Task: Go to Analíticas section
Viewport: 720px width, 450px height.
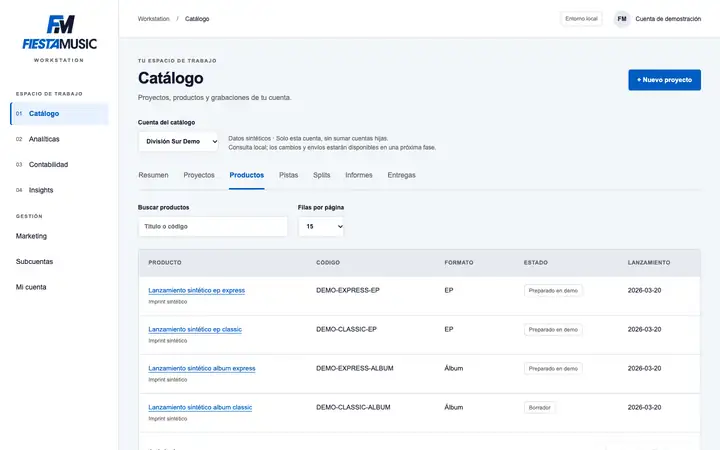Action: (x=44, y=139)
